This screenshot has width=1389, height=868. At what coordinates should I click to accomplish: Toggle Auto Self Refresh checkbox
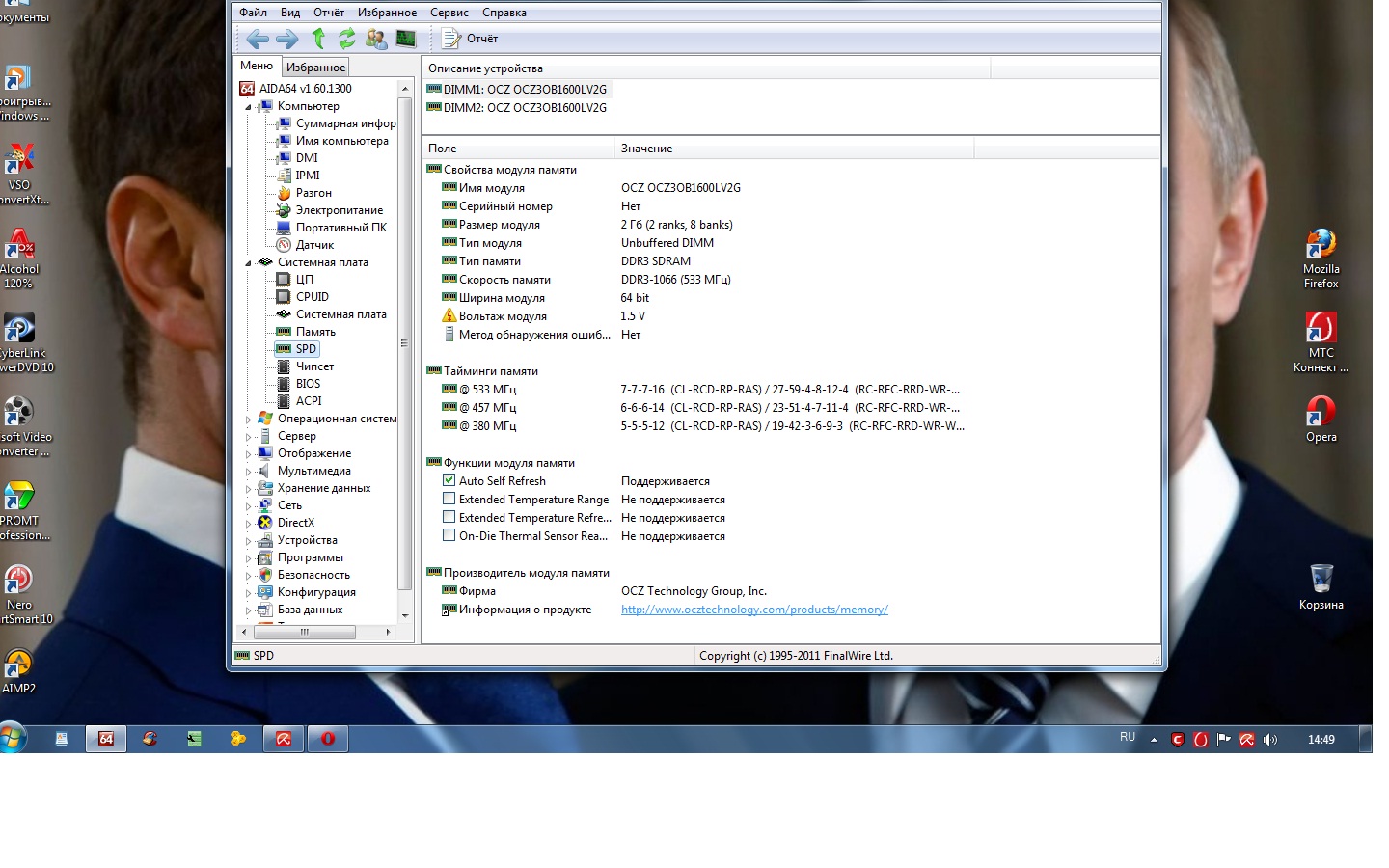pos(449,480)
